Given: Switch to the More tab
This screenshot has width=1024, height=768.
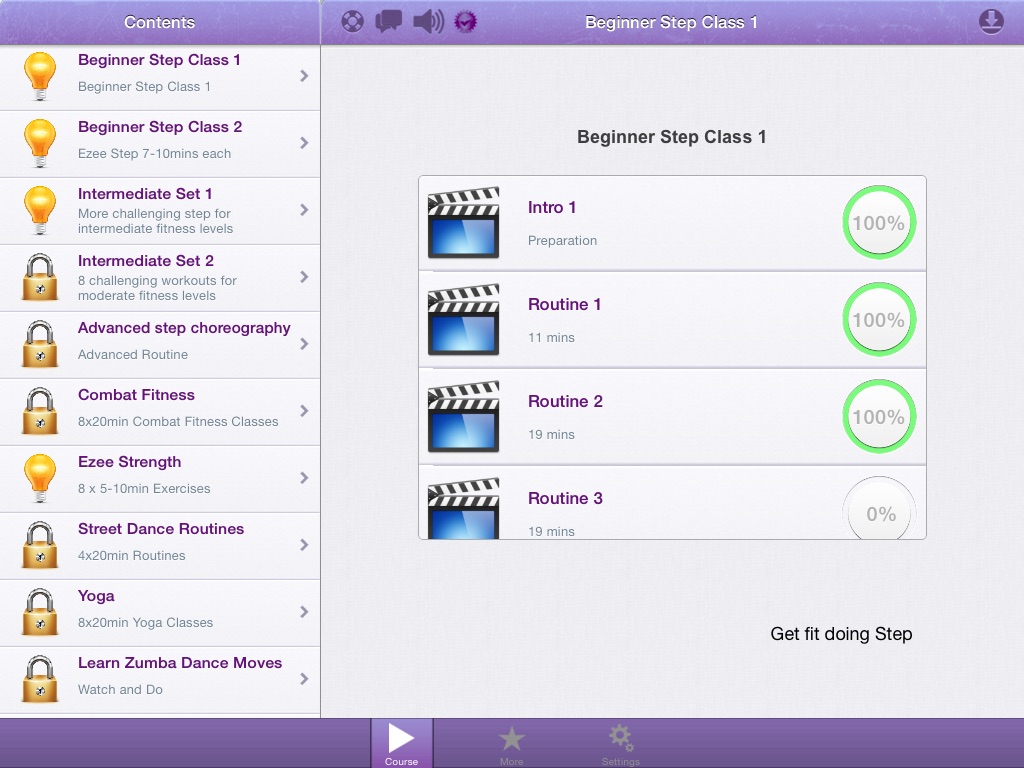Looking at the screenshot, I should point(511,745).
